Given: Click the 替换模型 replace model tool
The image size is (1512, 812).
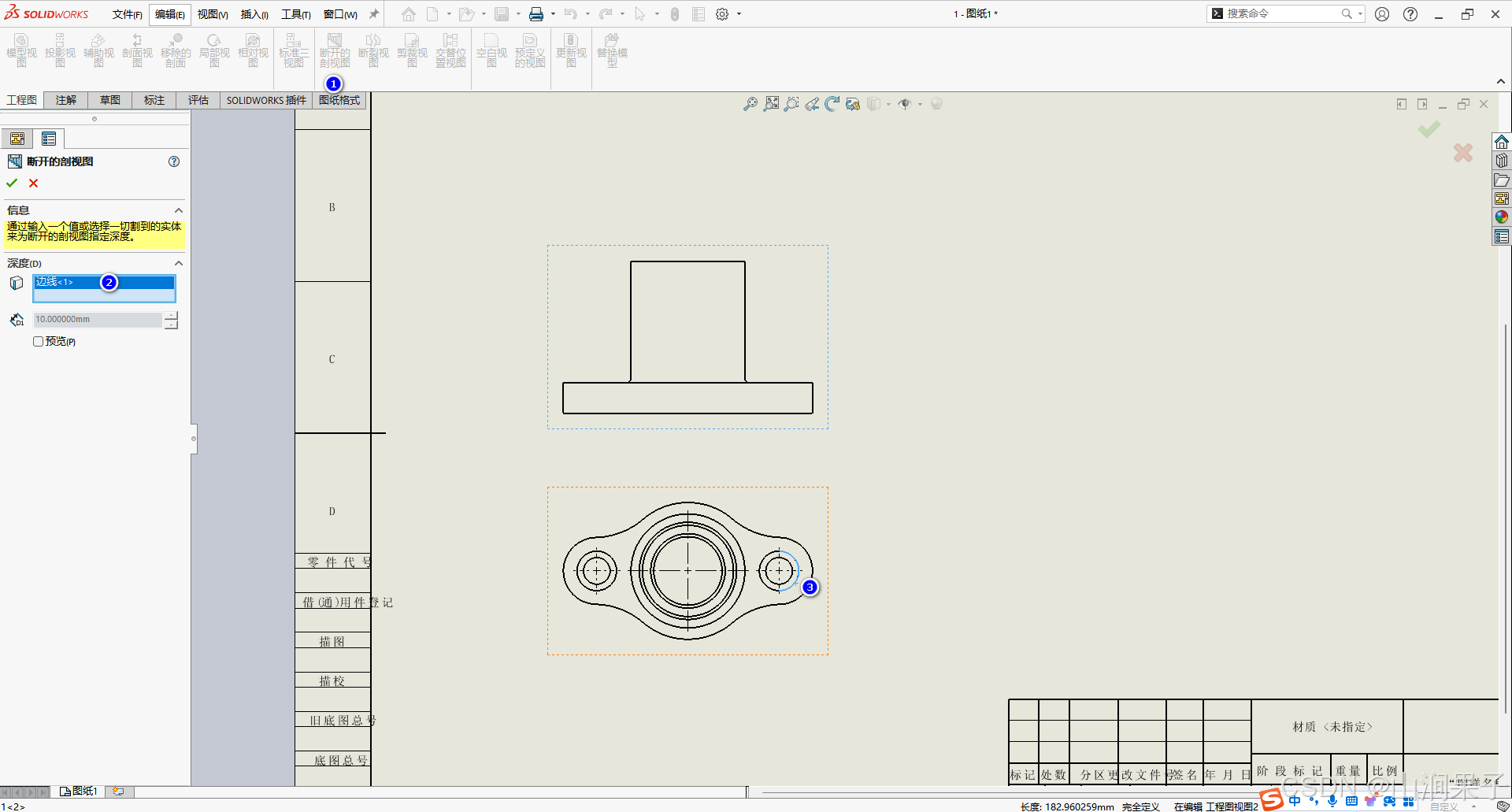Looking at the screenshot, I should click(612, 50).
